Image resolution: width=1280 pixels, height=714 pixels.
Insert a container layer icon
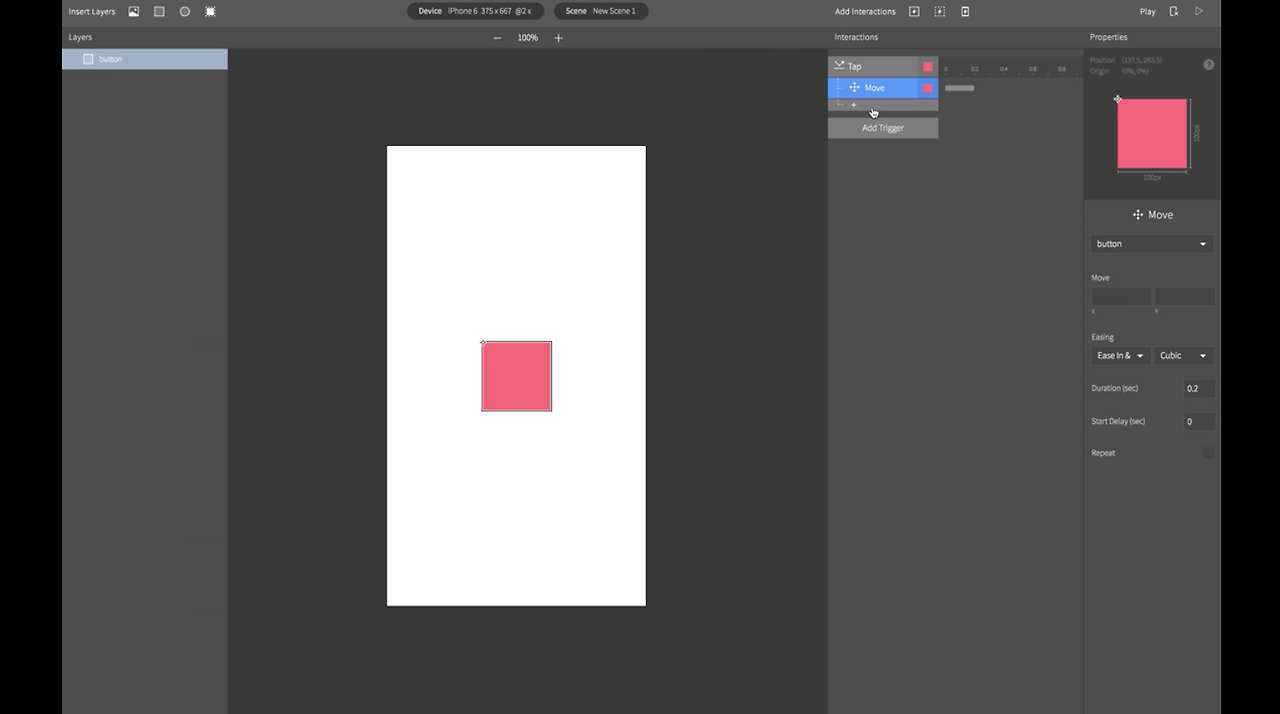pyautogui.click(x=210, y=12)
